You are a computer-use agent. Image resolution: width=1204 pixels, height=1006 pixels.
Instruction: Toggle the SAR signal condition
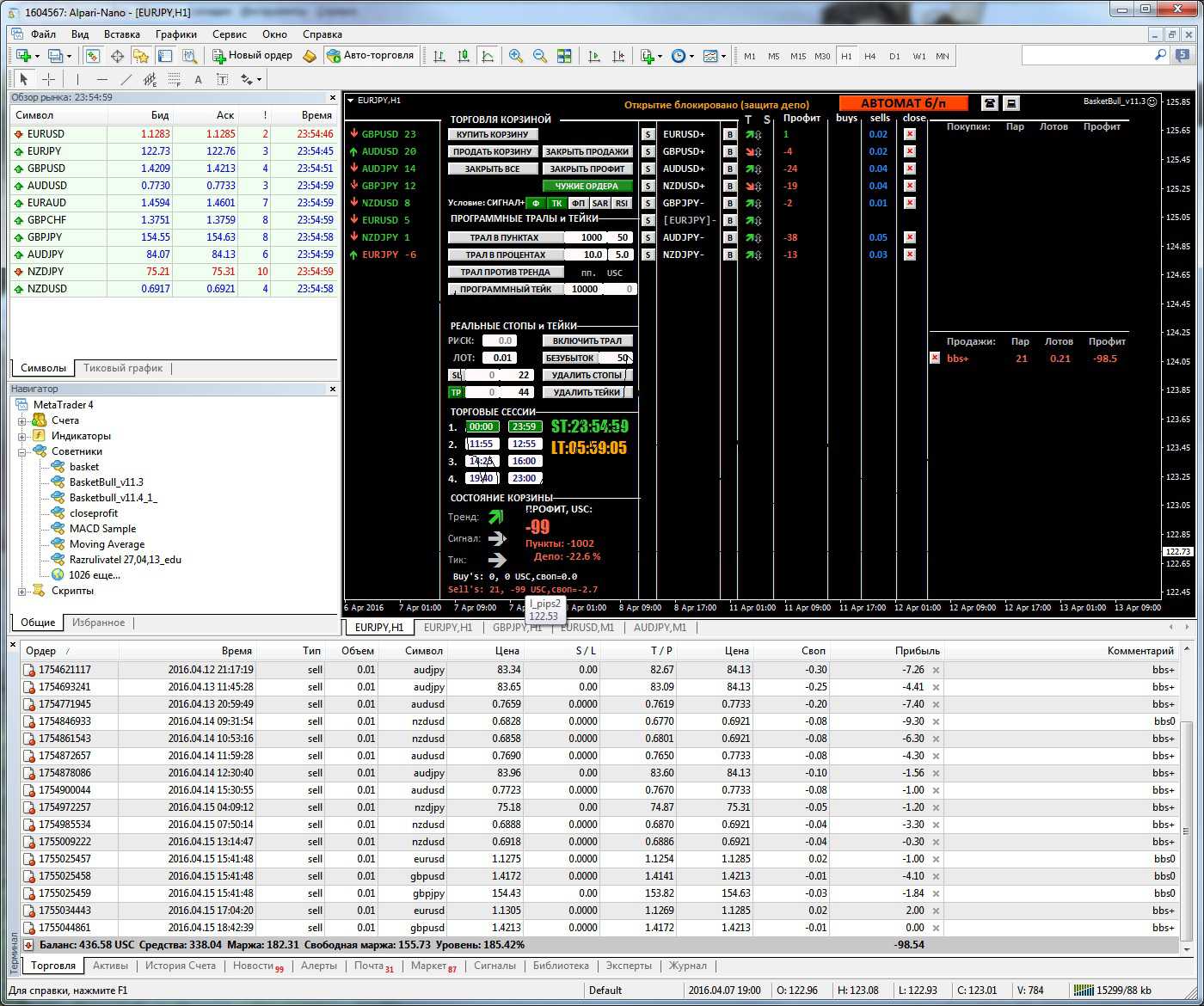[600, 204]
